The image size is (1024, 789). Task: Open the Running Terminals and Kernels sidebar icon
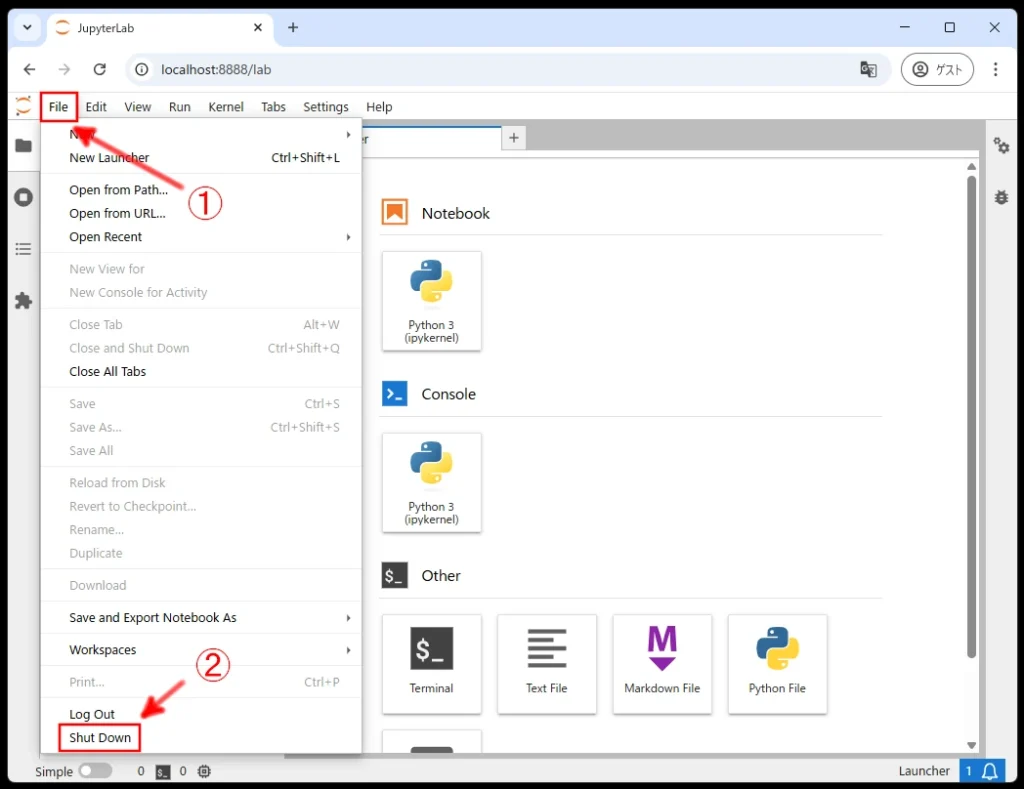24,197
